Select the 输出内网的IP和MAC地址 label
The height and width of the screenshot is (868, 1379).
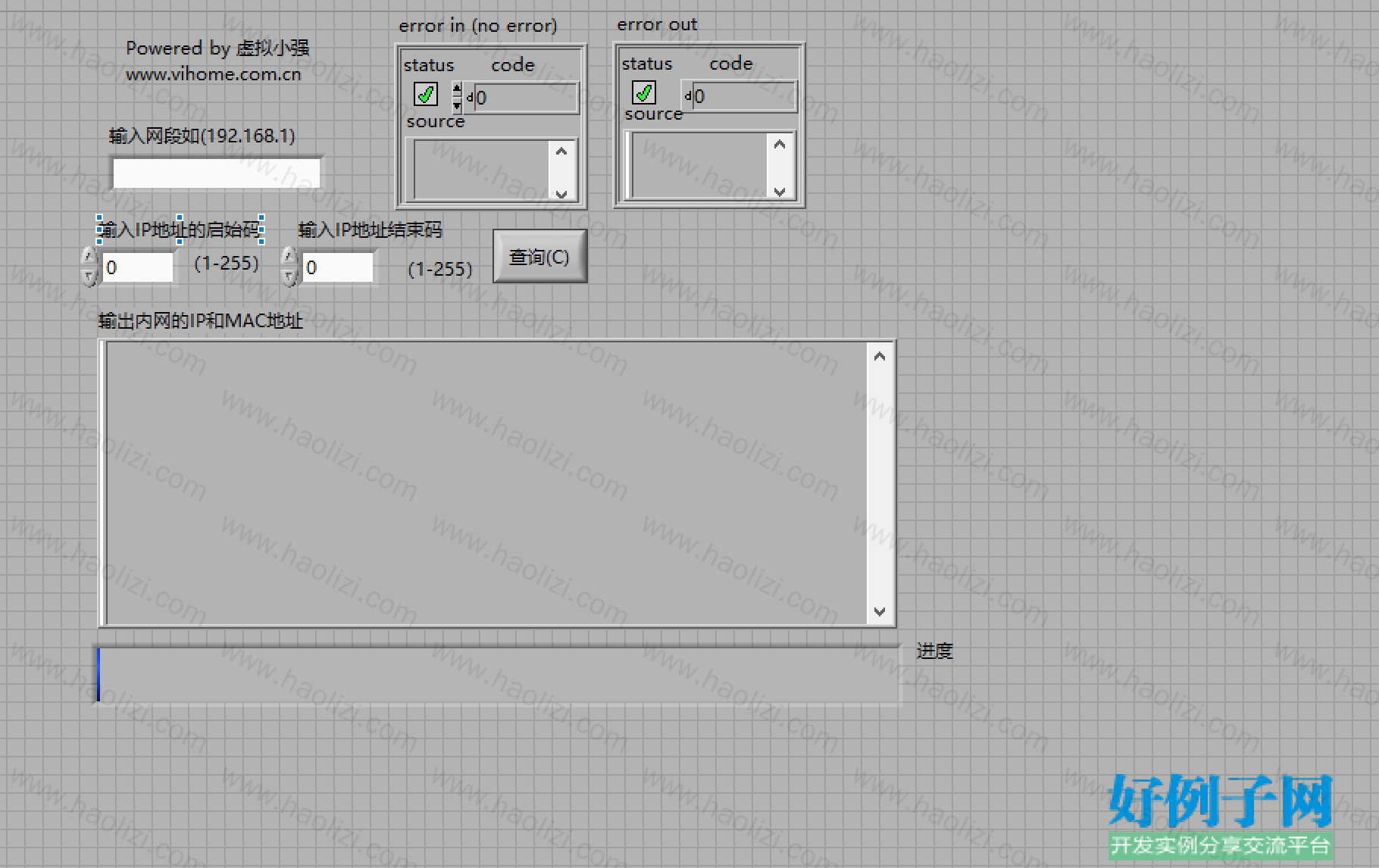(201, 321)
